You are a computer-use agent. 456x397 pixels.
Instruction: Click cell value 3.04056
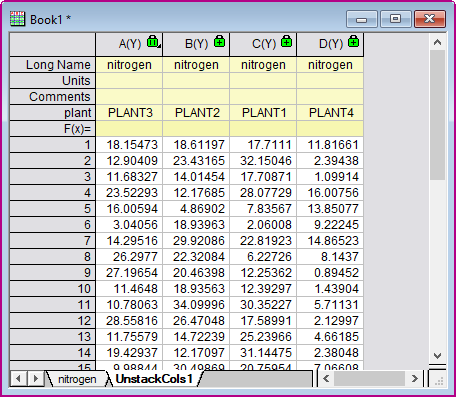129,225
